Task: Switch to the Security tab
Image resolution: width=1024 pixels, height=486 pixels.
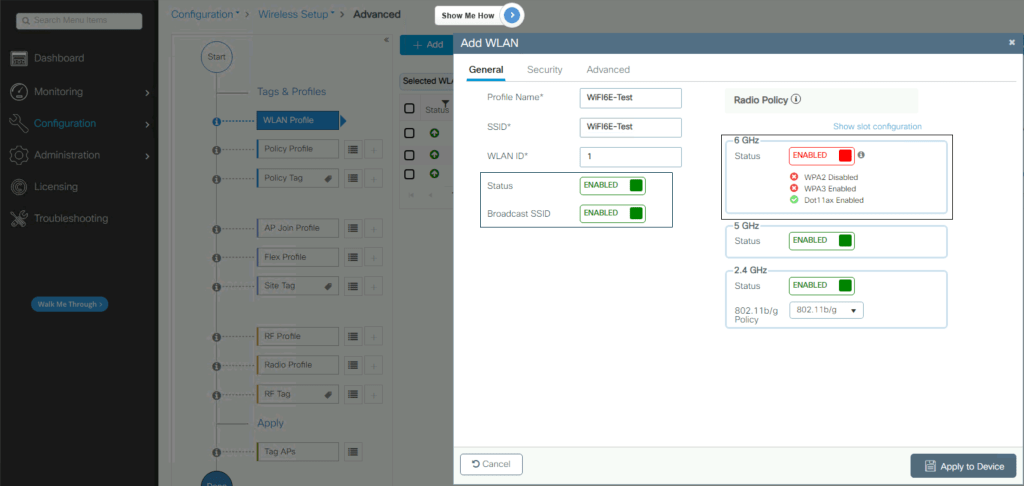Action: [544, 70]
